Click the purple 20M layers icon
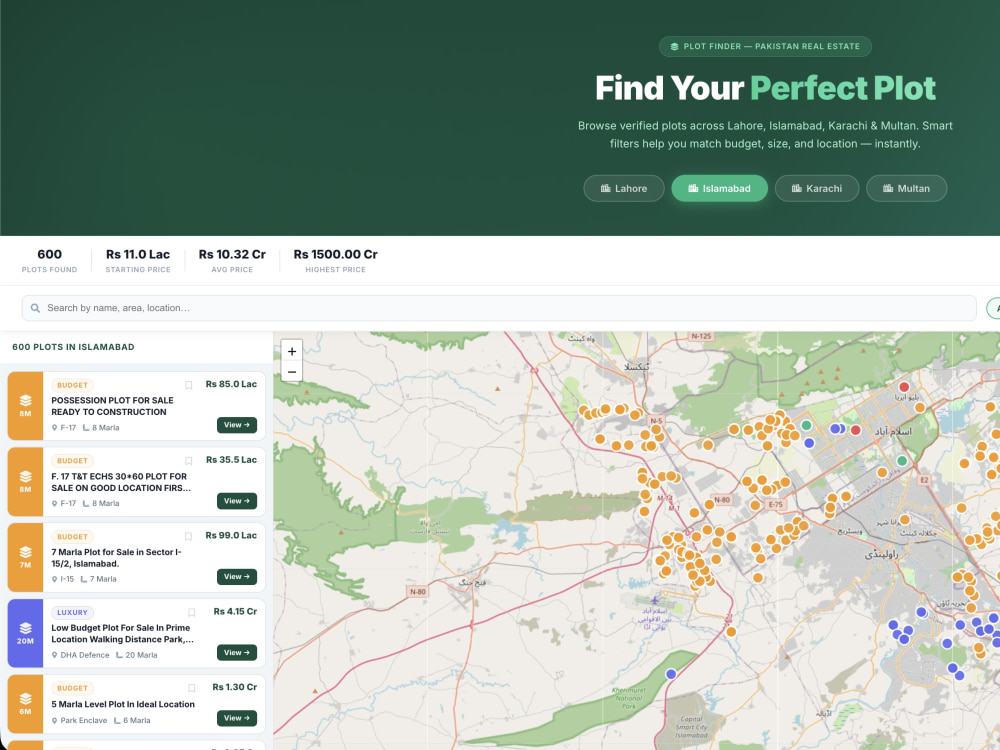Viewport: 1000px width, 750px height. [26, 628]
